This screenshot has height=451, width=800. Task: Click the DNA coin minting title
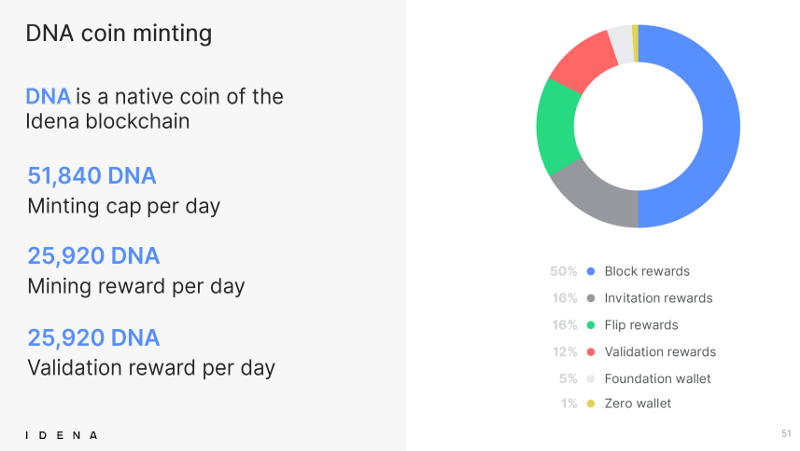pyautogui.click(x=118, y=34)
